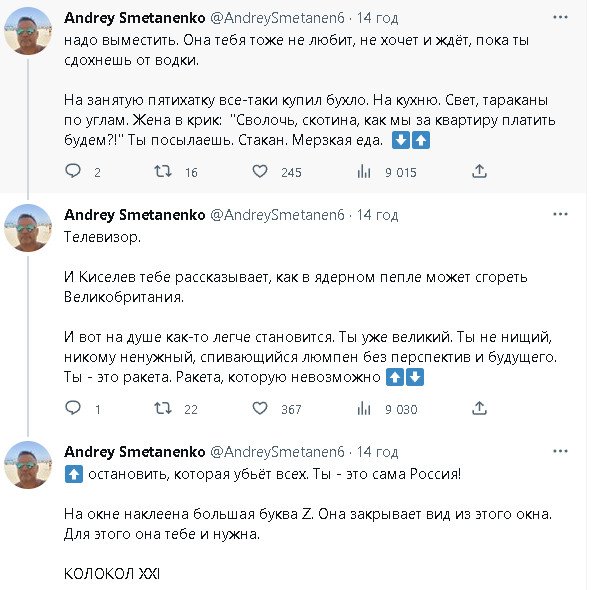Share the first tweet about водка
The width and height of the screenshot is (600, 590).
[x=479, y=172]
